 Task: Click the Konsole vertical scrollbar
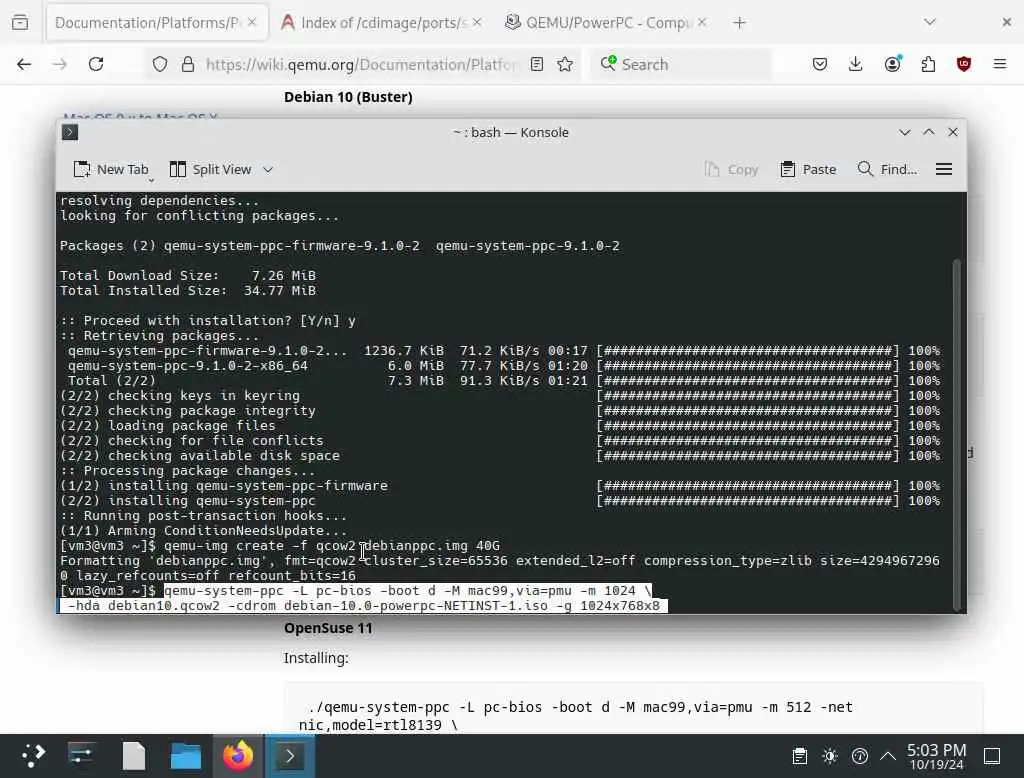pos(957,434)
